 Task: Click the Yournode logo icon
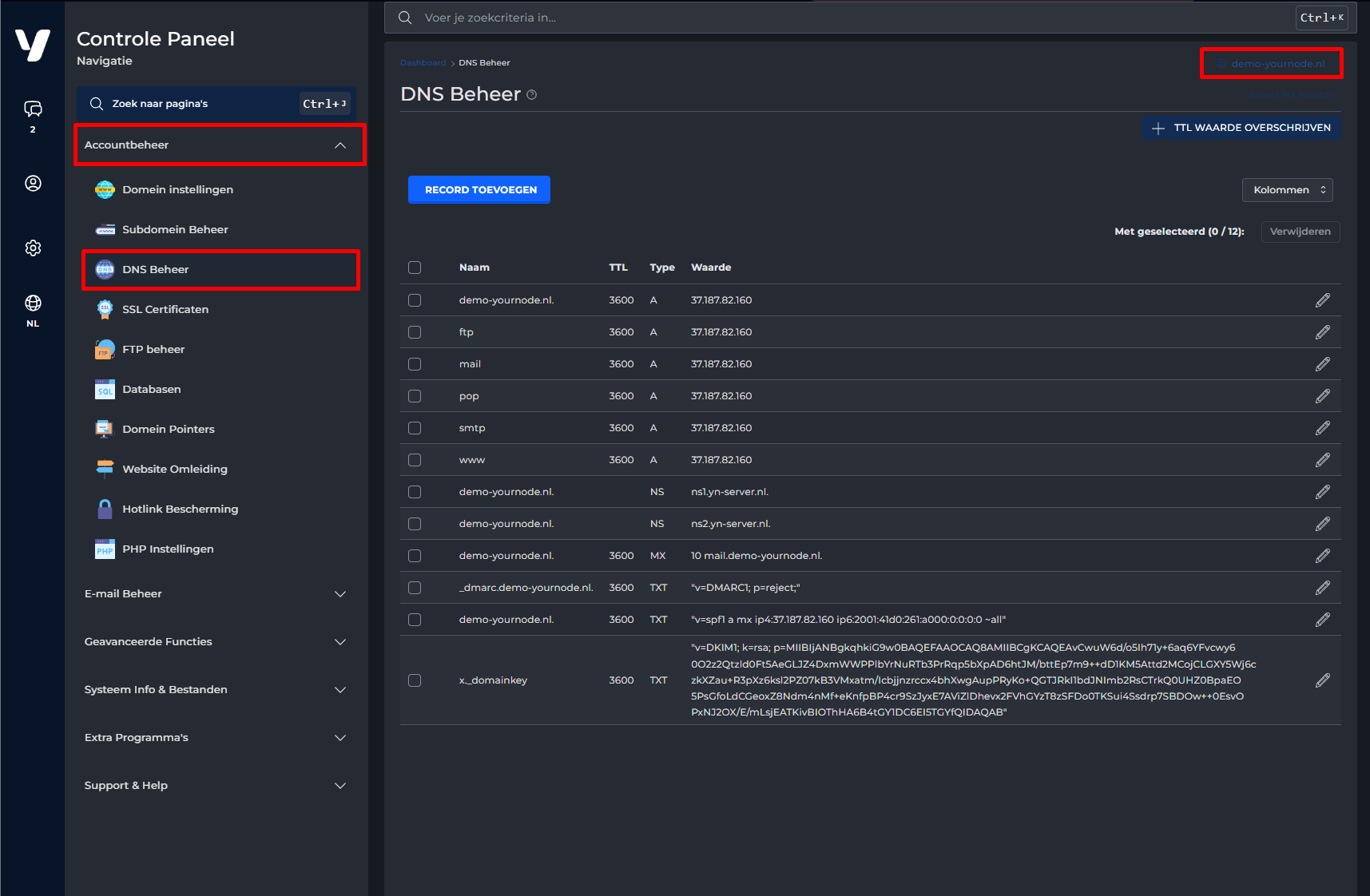(x=33, y=45)
